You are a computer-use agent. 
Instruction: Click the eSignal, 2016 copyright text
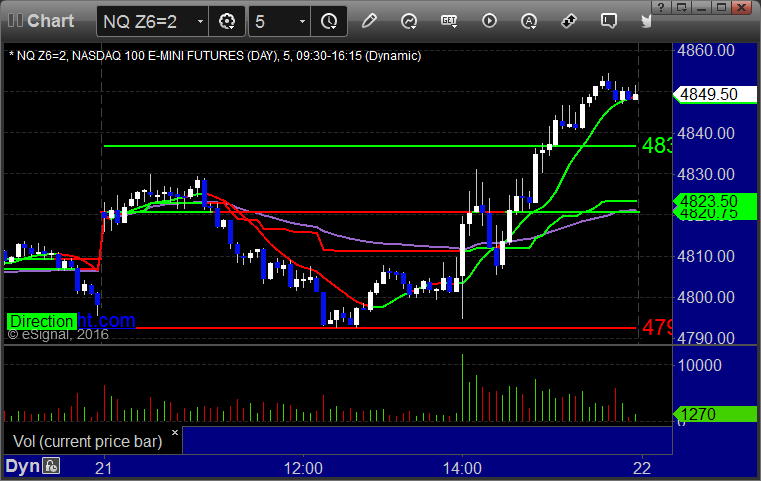coord(58,334)
